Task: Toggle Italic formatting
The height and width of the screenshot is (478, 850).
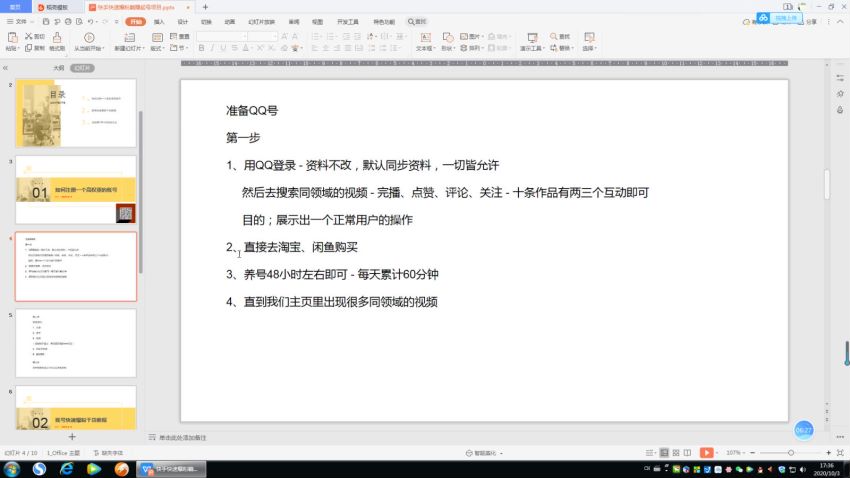Action: [x=212, y=48]
